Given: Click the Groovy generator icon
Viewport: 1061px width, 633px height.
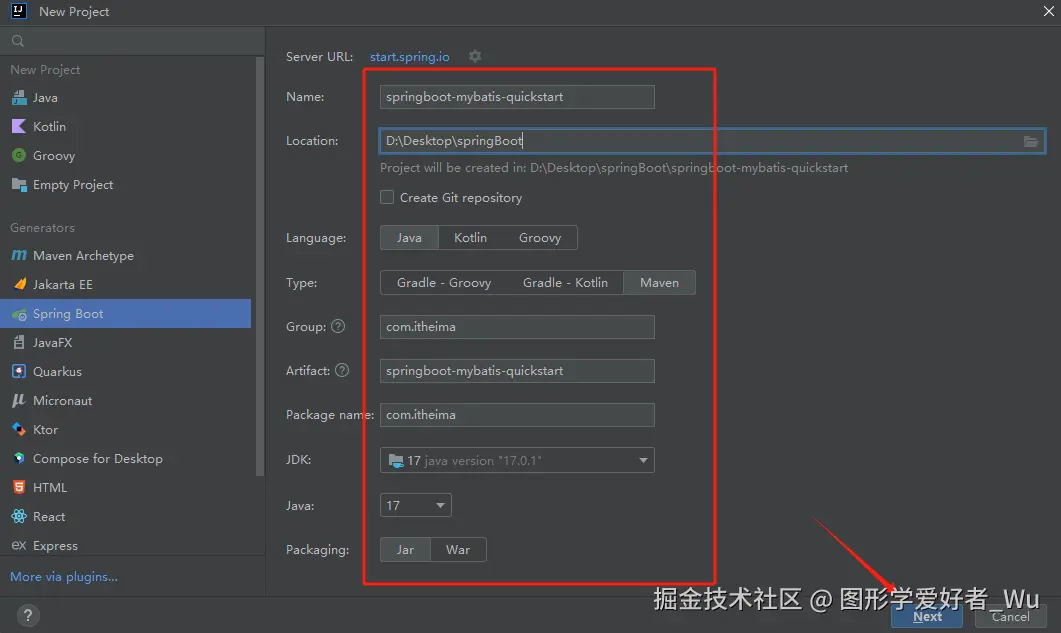Looking at the screenshot, I should (19, 156).
